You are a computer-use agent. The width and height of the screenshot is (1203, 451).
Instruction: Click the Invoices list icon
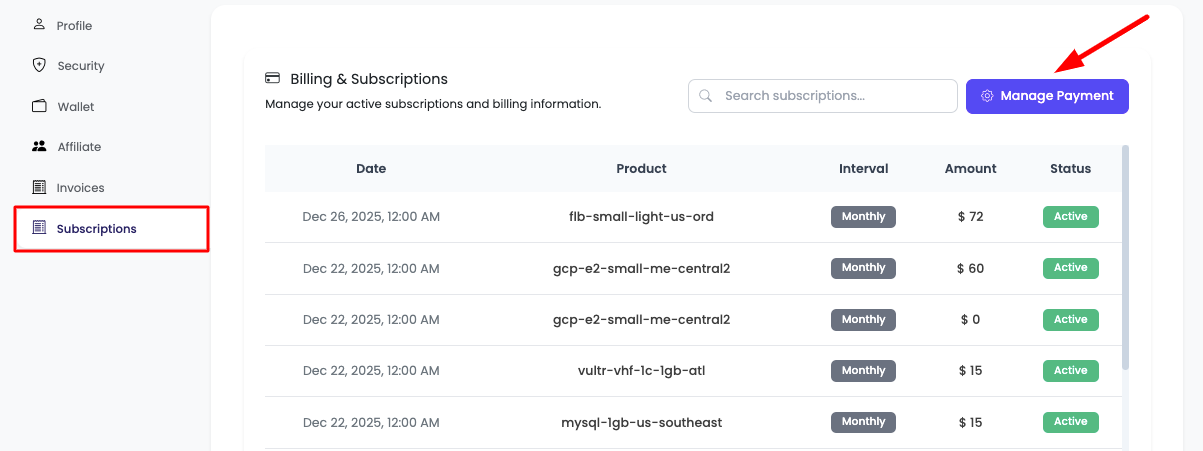pyautogui.click(x=39, y=187)
